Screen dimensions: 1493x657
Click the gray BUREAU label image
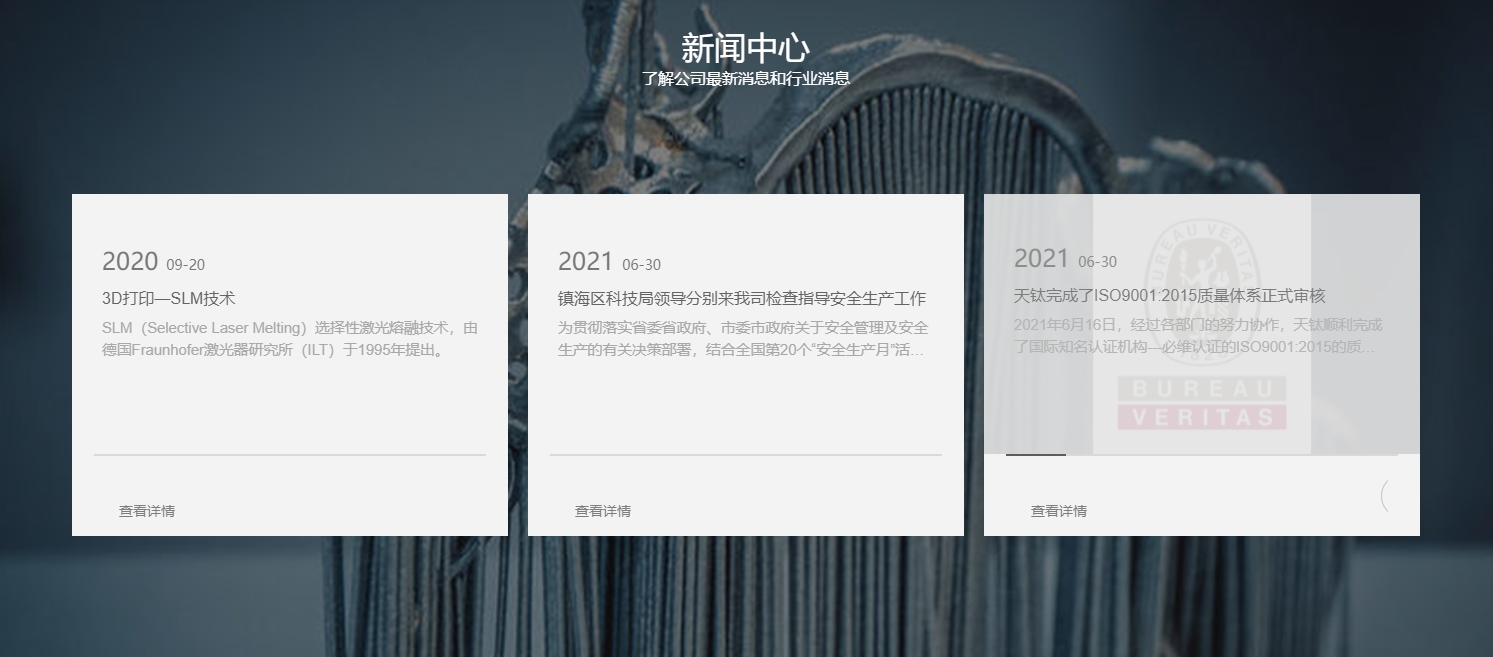(x=1201, y=389)
